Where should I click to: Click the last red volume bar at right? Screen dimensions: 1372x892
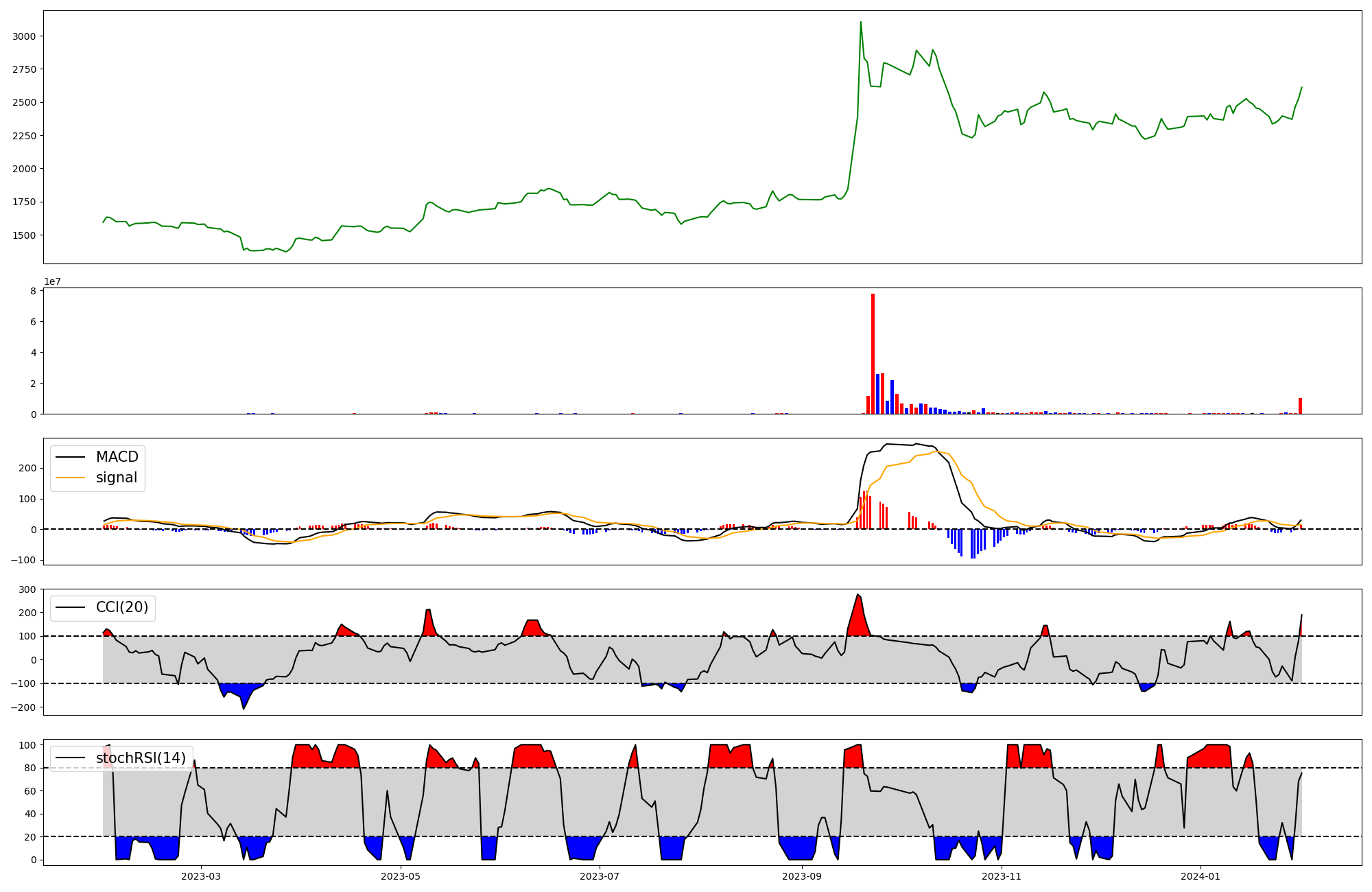[x=1300, y=406]
